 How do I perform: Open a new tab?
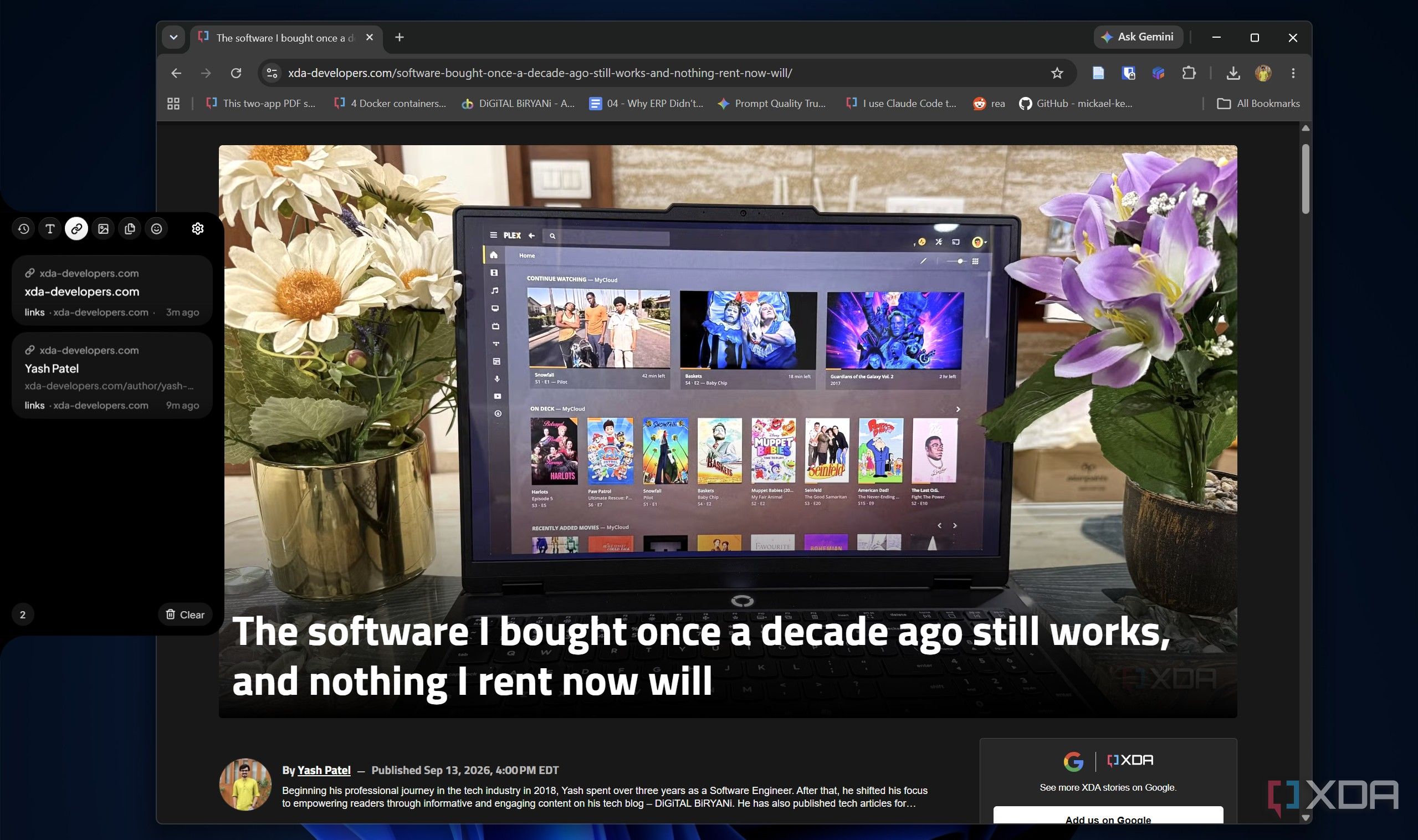pyautogui.click(x=400, y=37)
